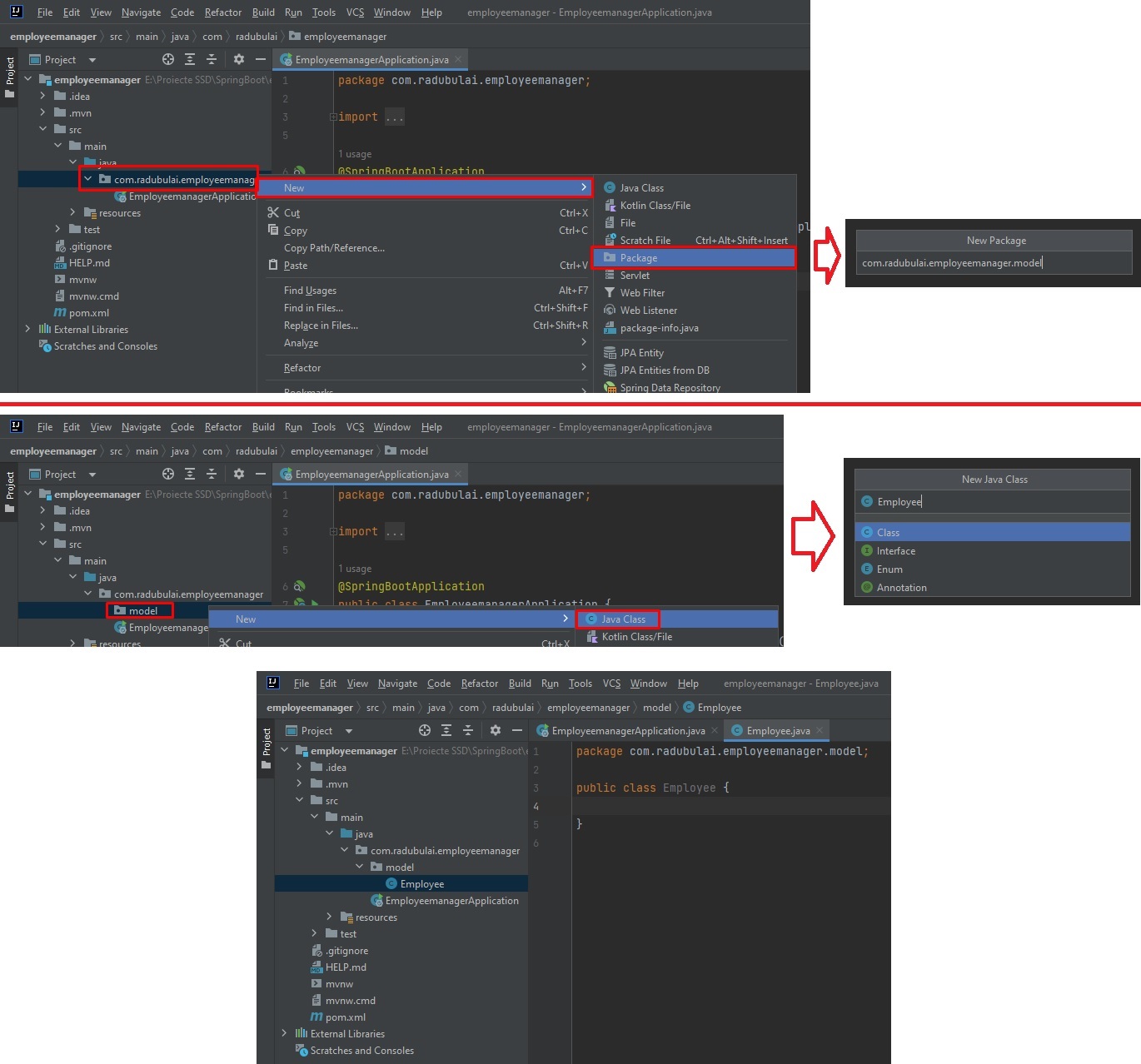This screenshot has height=1064, width=1141.
Task: Switch to EmployeemanagerApplication.java tab in bottom screenshot
Action: coord(628,730)
